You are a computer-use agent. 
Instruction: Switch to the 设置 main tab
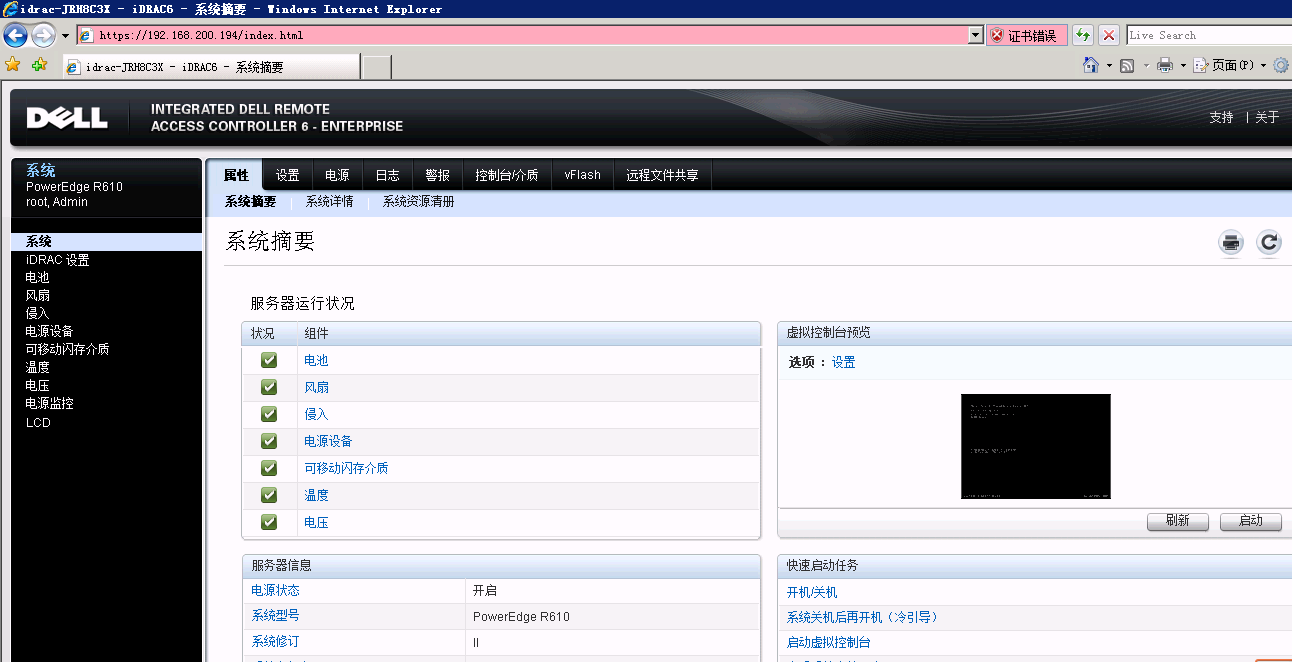[288, 175]
